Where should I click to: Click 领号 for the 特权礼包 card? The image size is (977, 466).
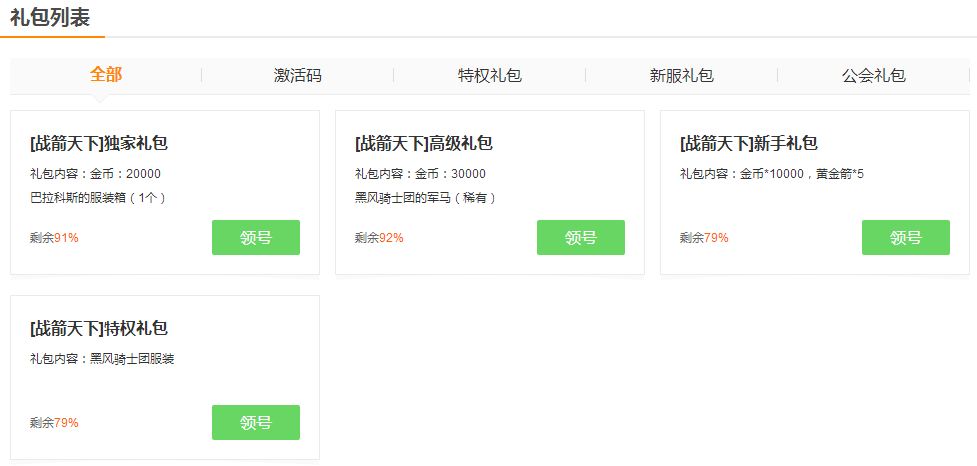click(255, 422)
